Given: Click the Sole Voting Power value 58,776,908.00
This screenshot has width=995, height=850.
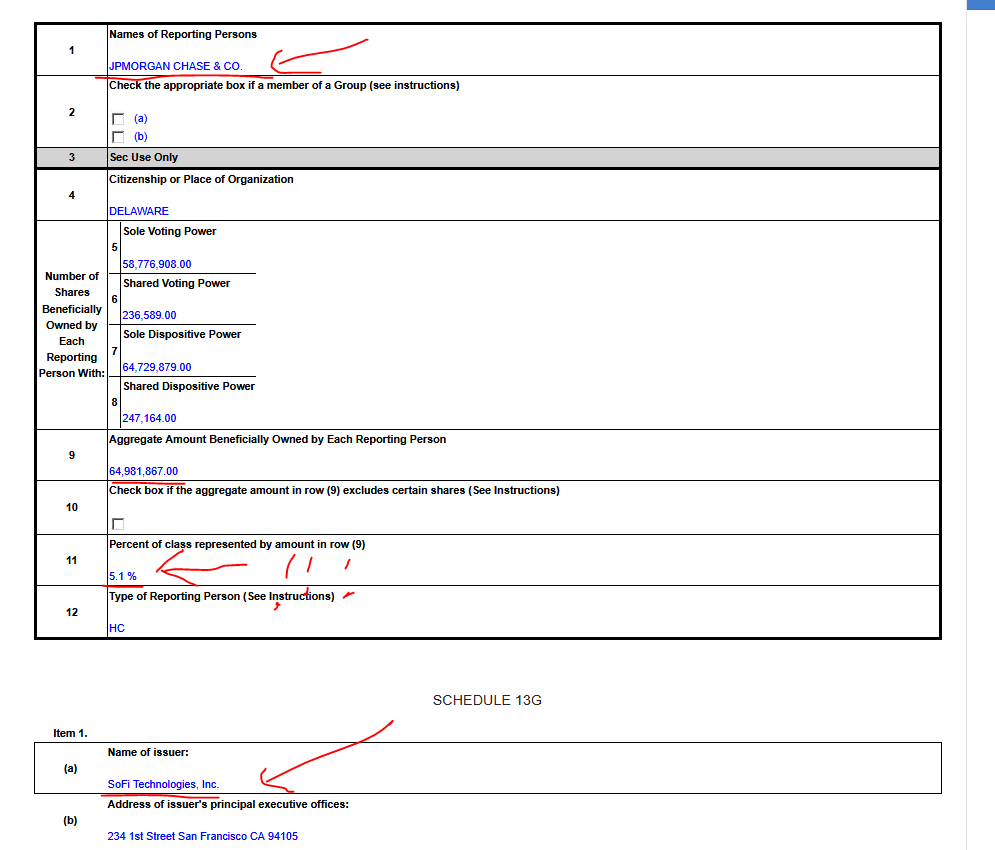Looking at the screenshot, I should click(157, 264).
